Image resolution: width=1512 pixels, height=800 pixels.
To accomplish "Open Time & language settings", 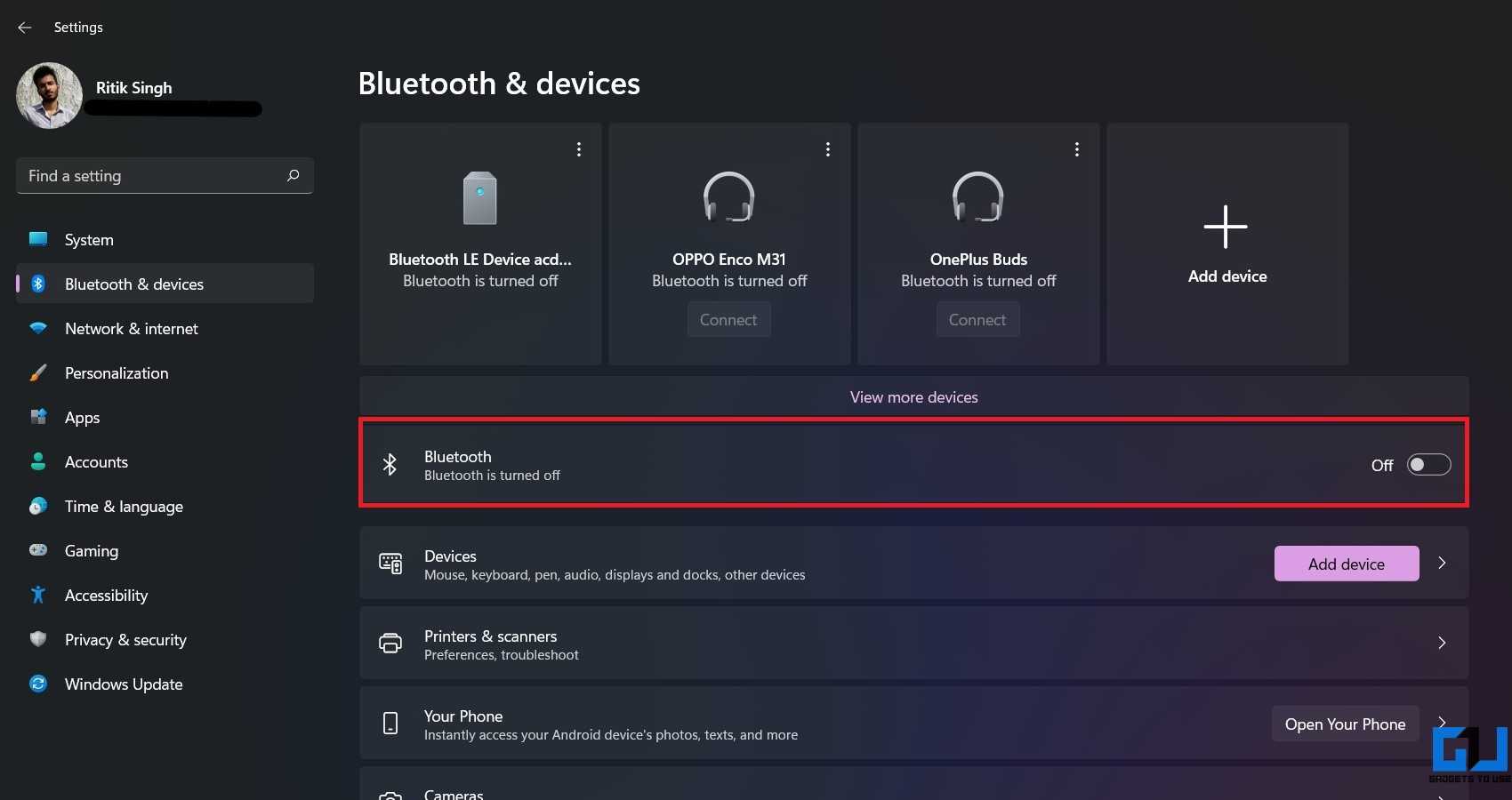I will tap(165, 507).
